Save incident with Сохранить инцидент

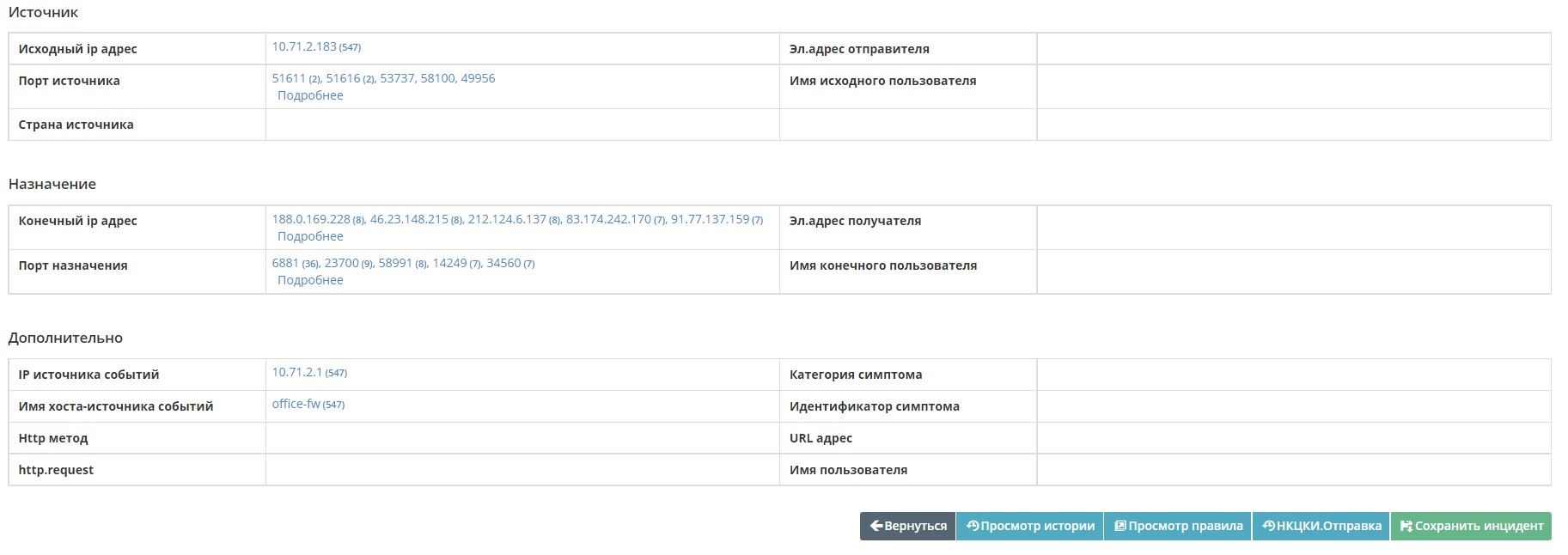(x=1471, y=526)
